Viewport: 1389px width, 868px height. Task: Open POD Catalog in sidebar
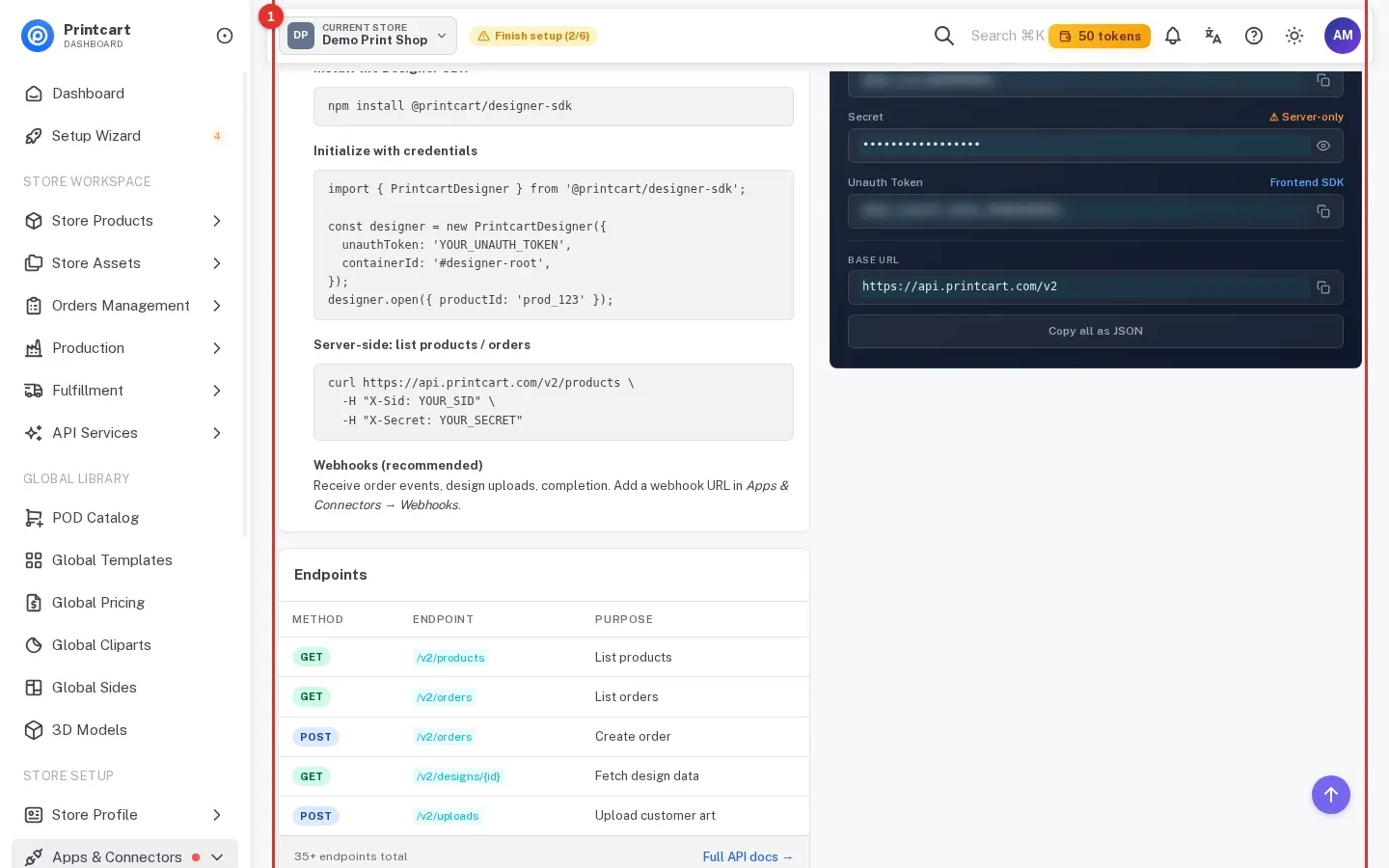pos(124,518)
